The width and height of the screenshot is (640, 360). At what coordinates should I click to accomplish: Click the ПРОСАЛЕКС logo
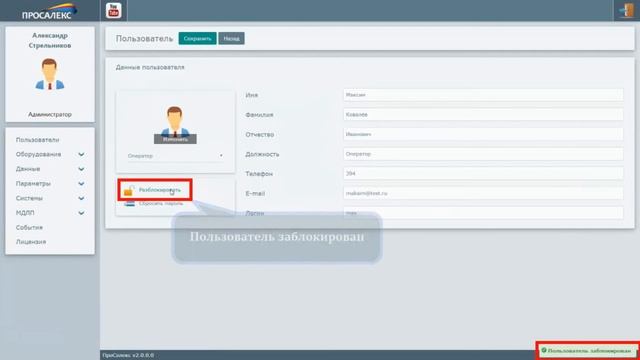point(49,11)
